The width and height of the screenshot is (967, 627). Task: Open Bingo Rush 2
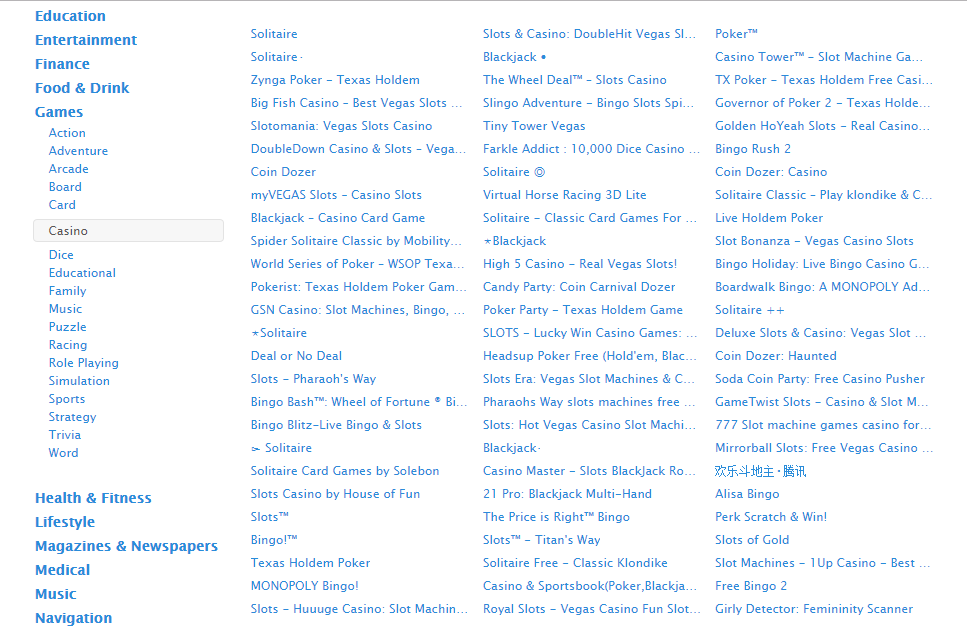point(753,149)
